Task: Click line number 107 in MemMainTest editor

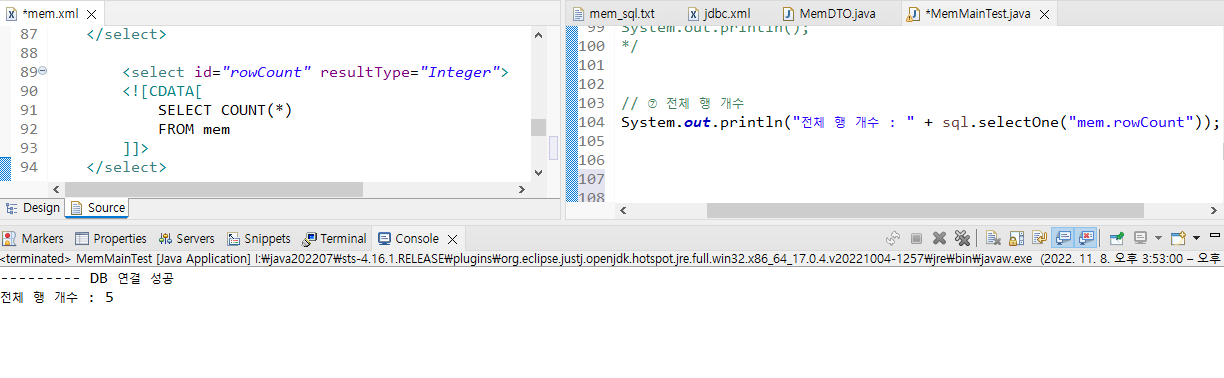Action: coord(591,179)
